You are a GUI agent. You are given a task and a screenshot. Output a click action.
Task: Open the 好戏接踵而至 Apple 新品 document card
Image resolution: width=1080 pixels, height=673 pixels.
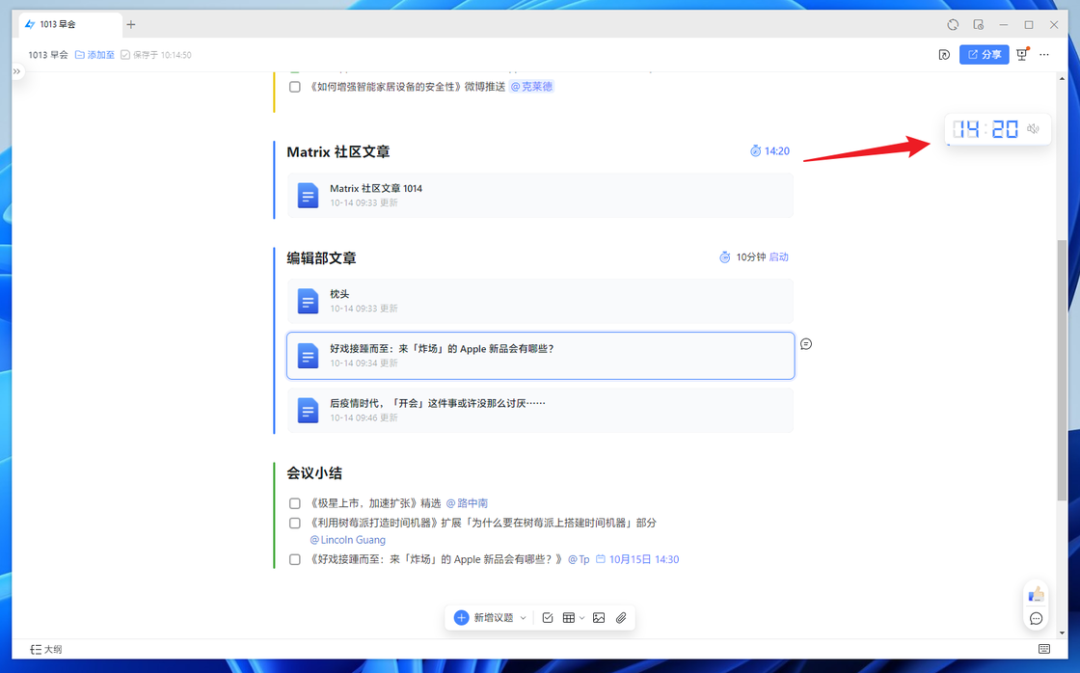pos(540,355)
